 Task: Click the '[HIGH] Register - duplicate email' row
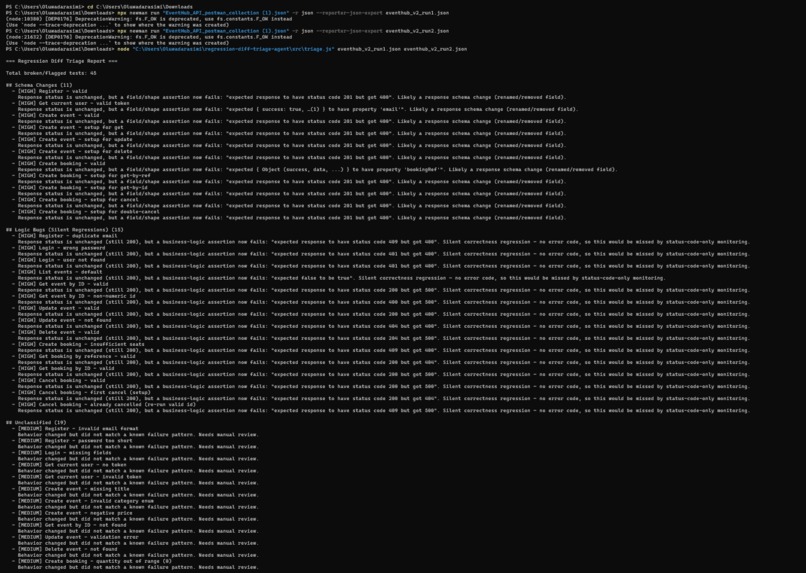pyautogui.click(x=65, y=236)
